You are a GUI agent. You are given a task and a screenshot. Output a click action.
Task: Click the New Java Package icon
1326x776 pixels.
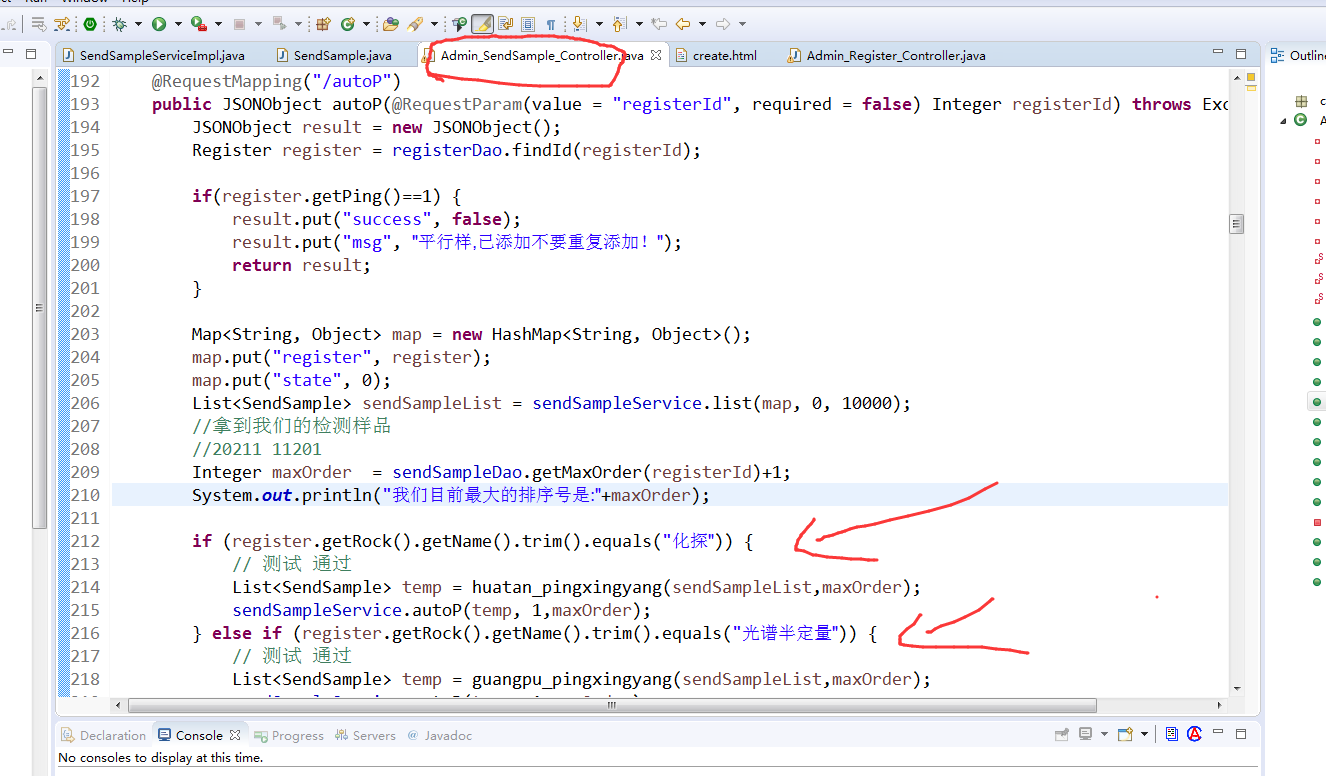point(323,23)
